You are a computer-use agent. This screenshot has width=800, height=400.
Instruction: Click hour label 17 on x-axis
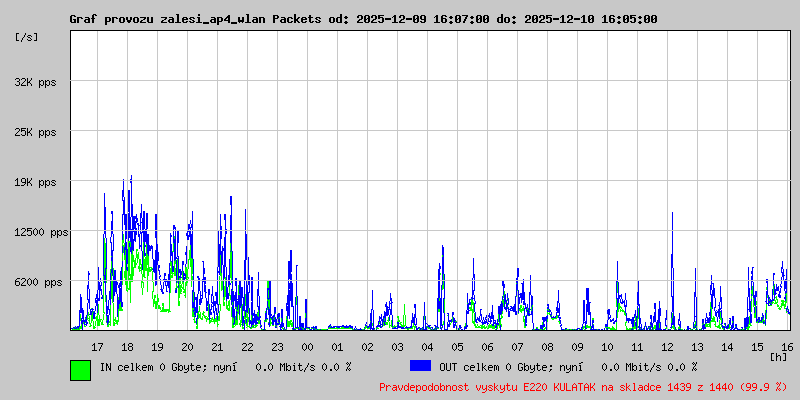(97, 347)
